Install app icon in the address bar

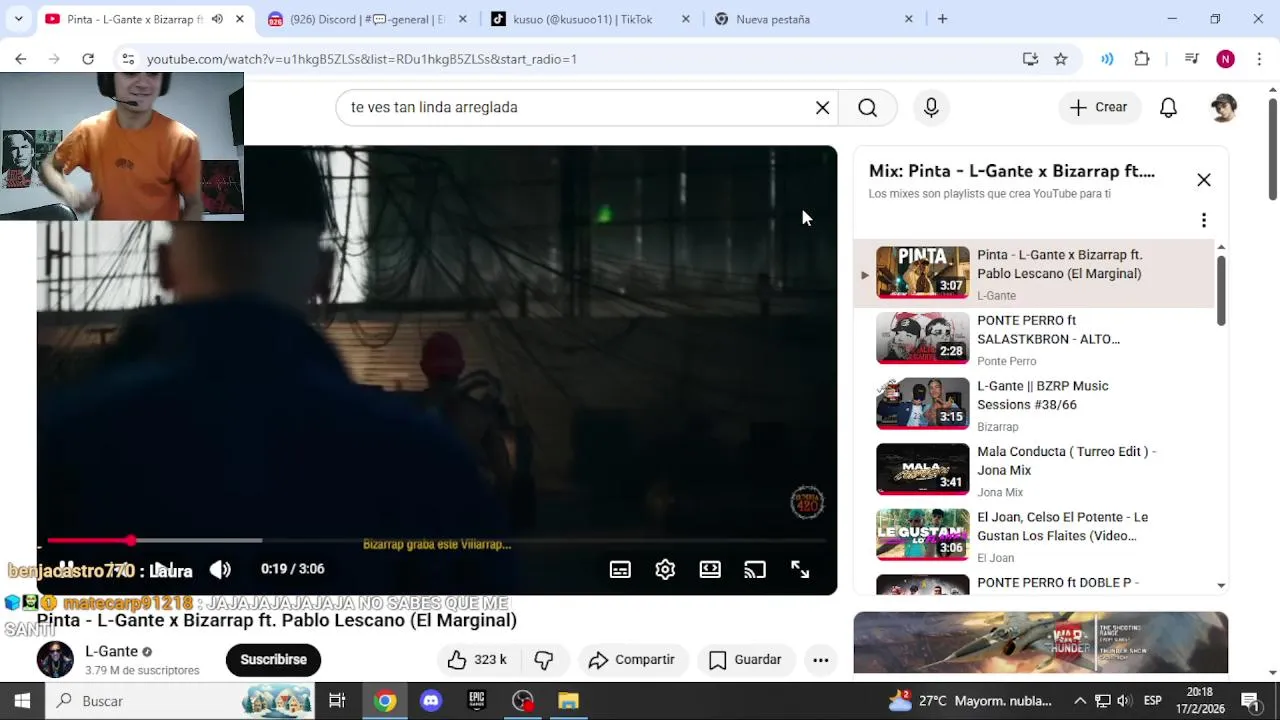tap(1030, 59)
